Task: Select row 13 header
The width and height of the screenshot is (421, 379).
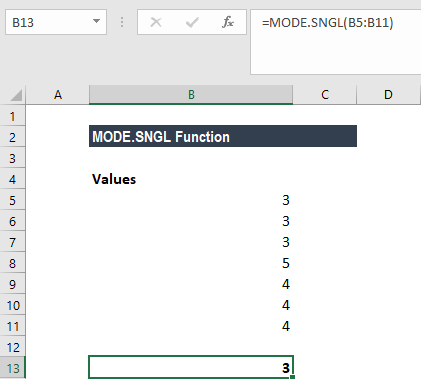Action: point(13,368)
